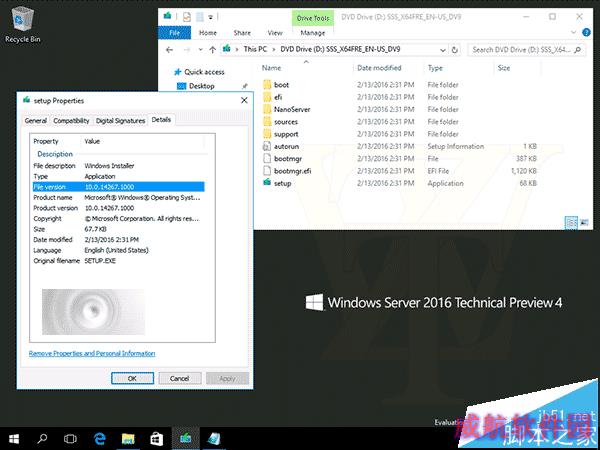
Task: Switch to the General tab
Action: 36,121
